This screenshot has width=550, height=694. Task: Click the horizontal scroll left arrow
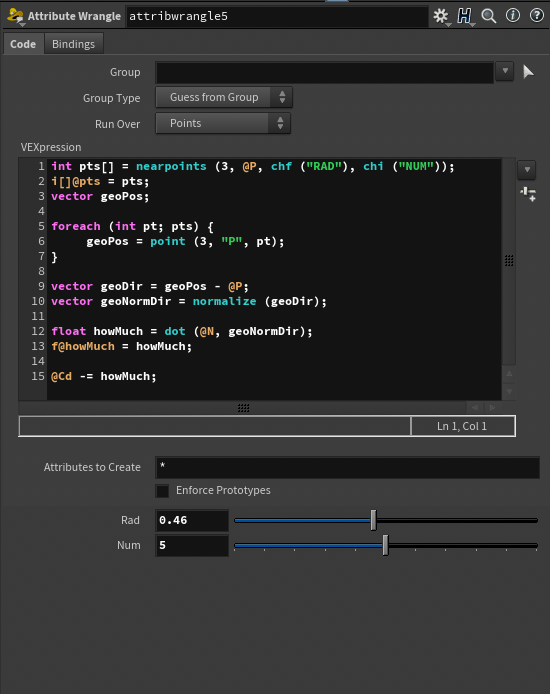coord(475,407)
